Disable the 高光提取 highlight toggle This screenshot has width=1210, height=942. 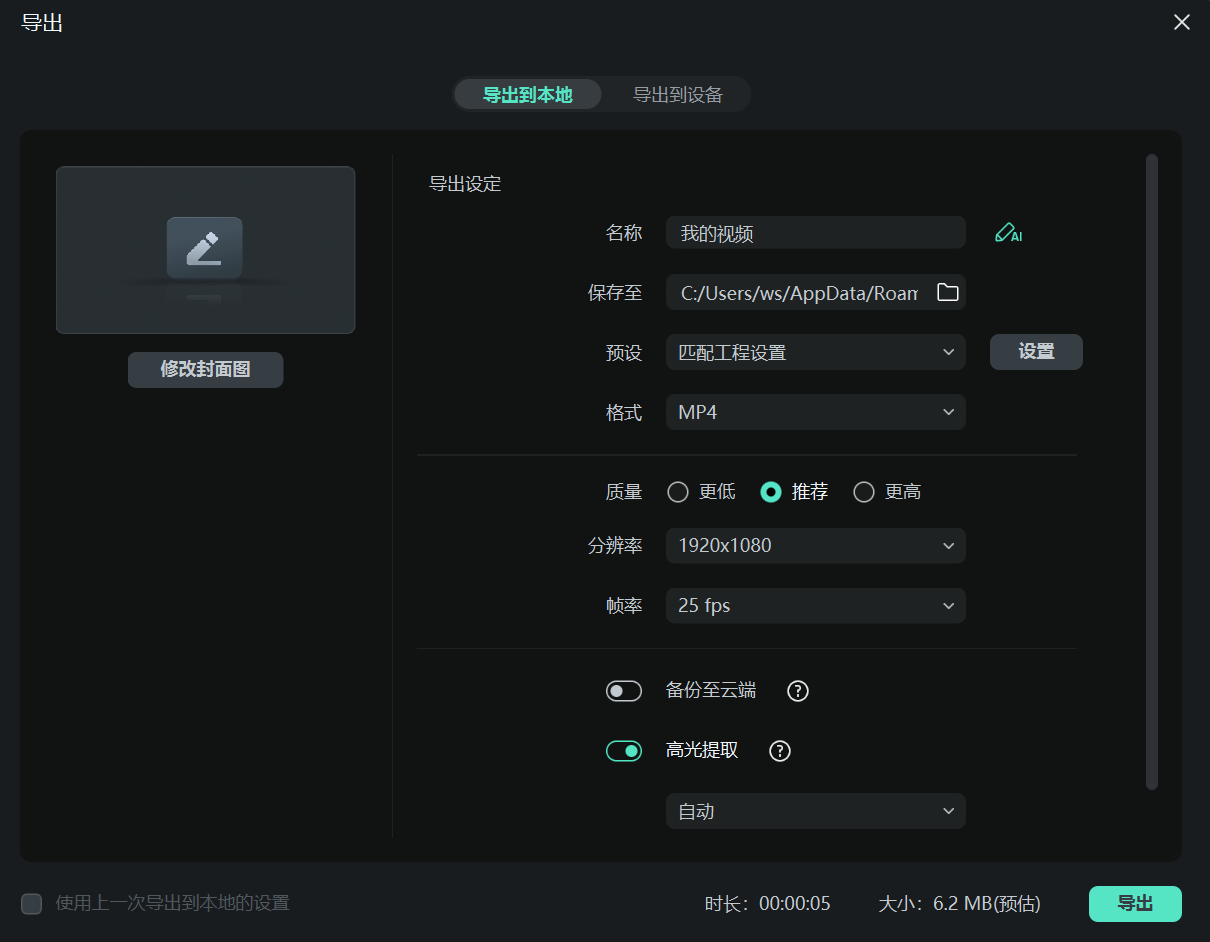pyautogui.click(x=624, y=751)
